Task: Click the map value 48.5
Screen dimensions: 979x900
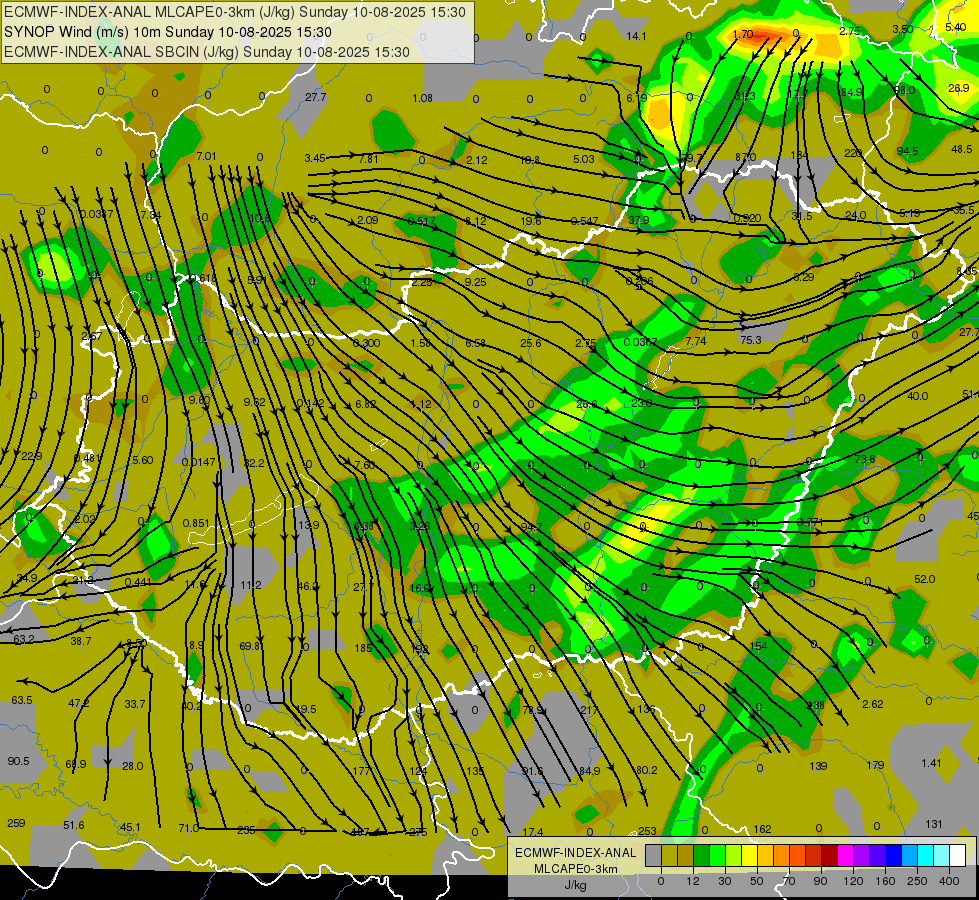Action: click(962, 149)
